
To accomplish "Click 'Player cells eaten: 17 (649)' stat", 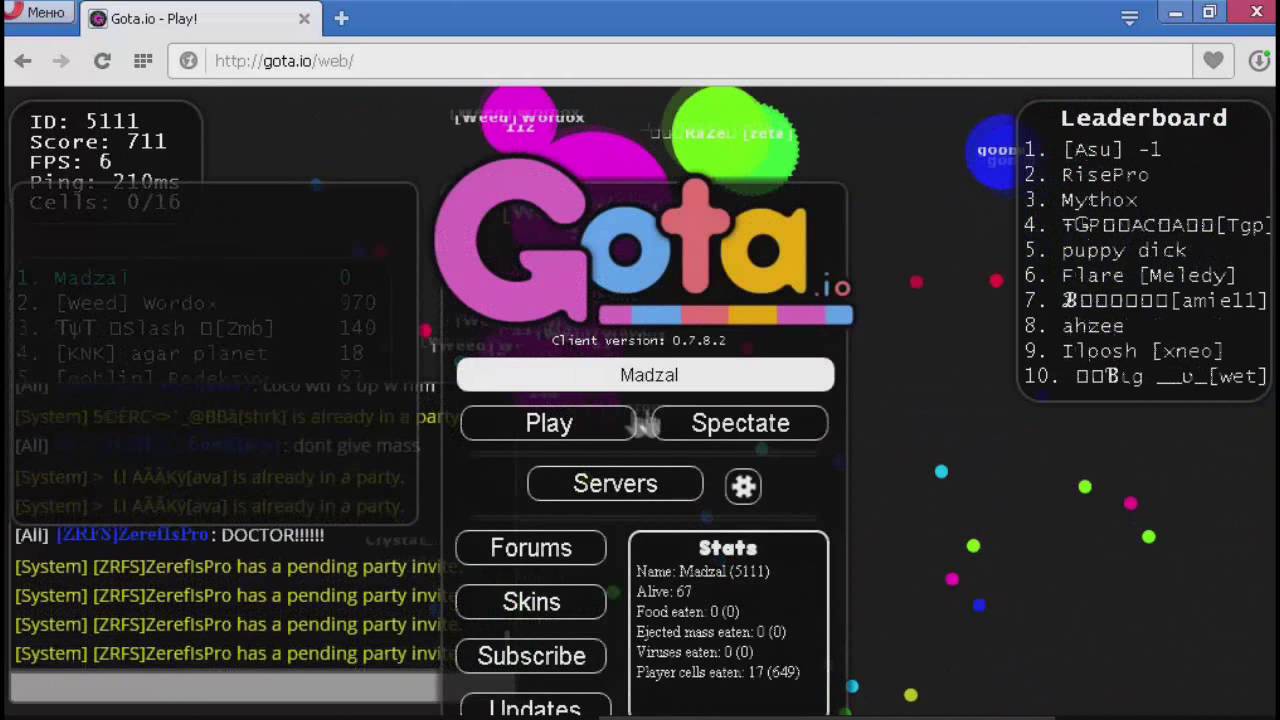I will (718, 672).
